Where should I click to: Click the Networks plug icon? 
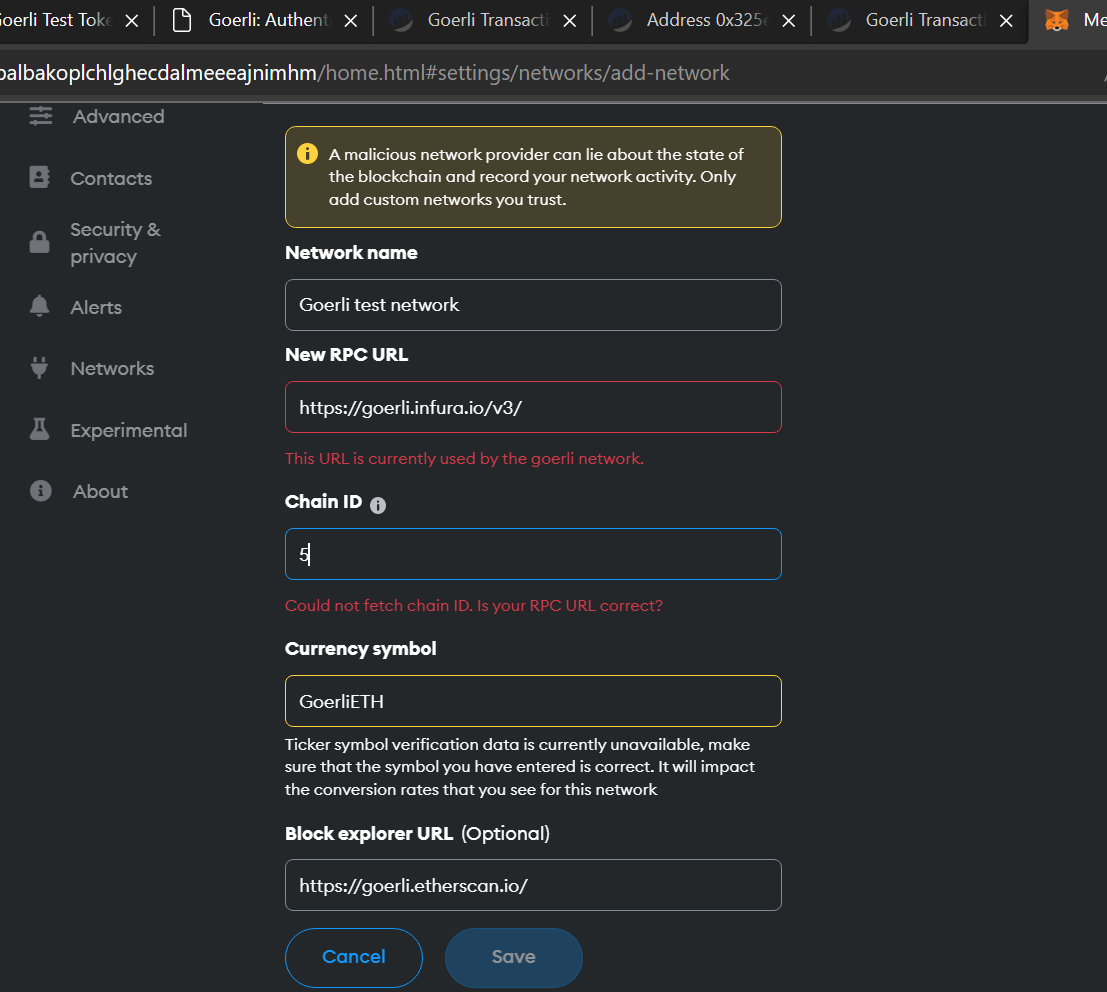coord(40,368)
